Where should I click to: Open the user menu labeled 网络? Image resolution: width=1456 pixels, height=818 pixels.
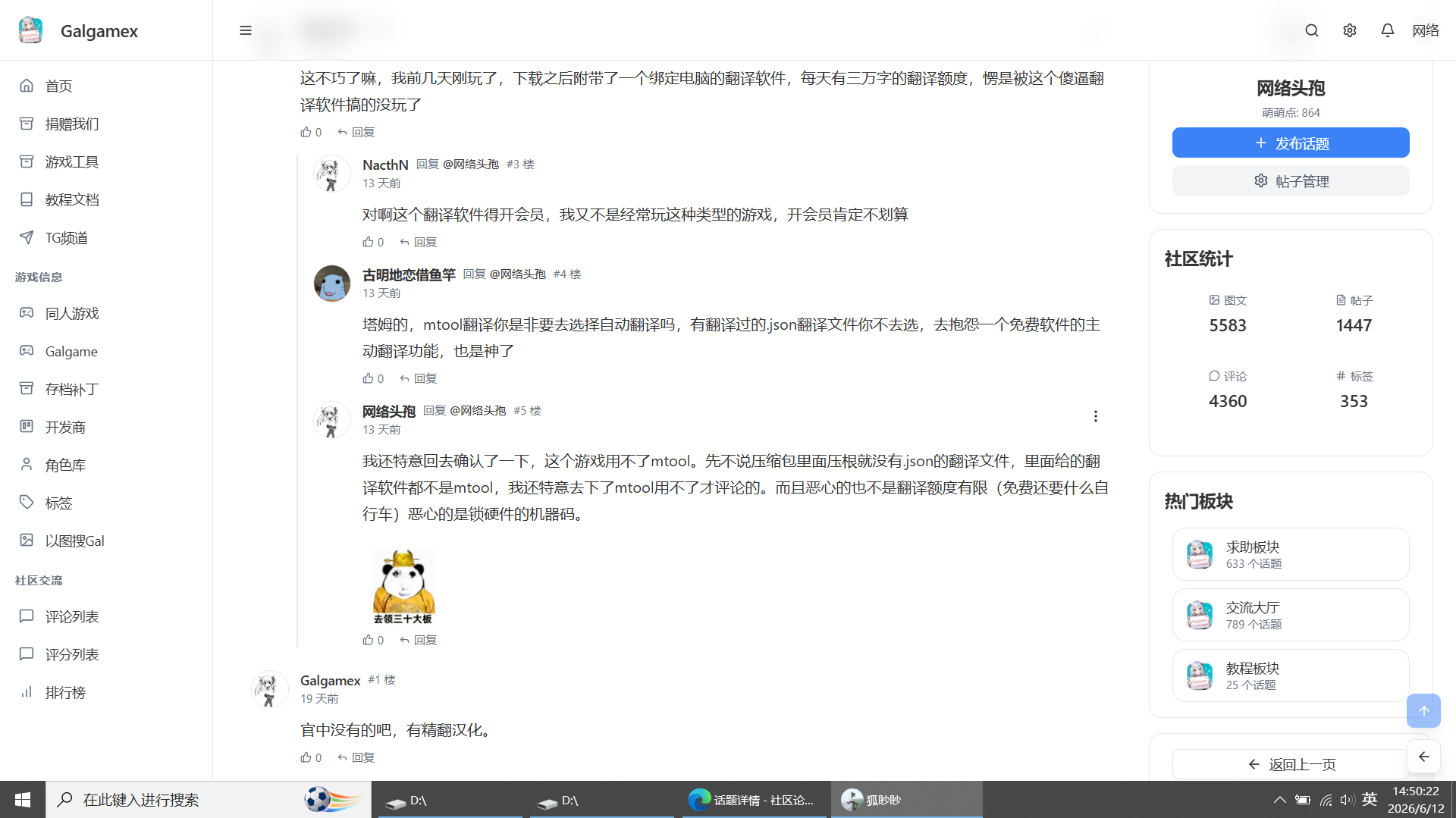click(x=1426, y=30)
